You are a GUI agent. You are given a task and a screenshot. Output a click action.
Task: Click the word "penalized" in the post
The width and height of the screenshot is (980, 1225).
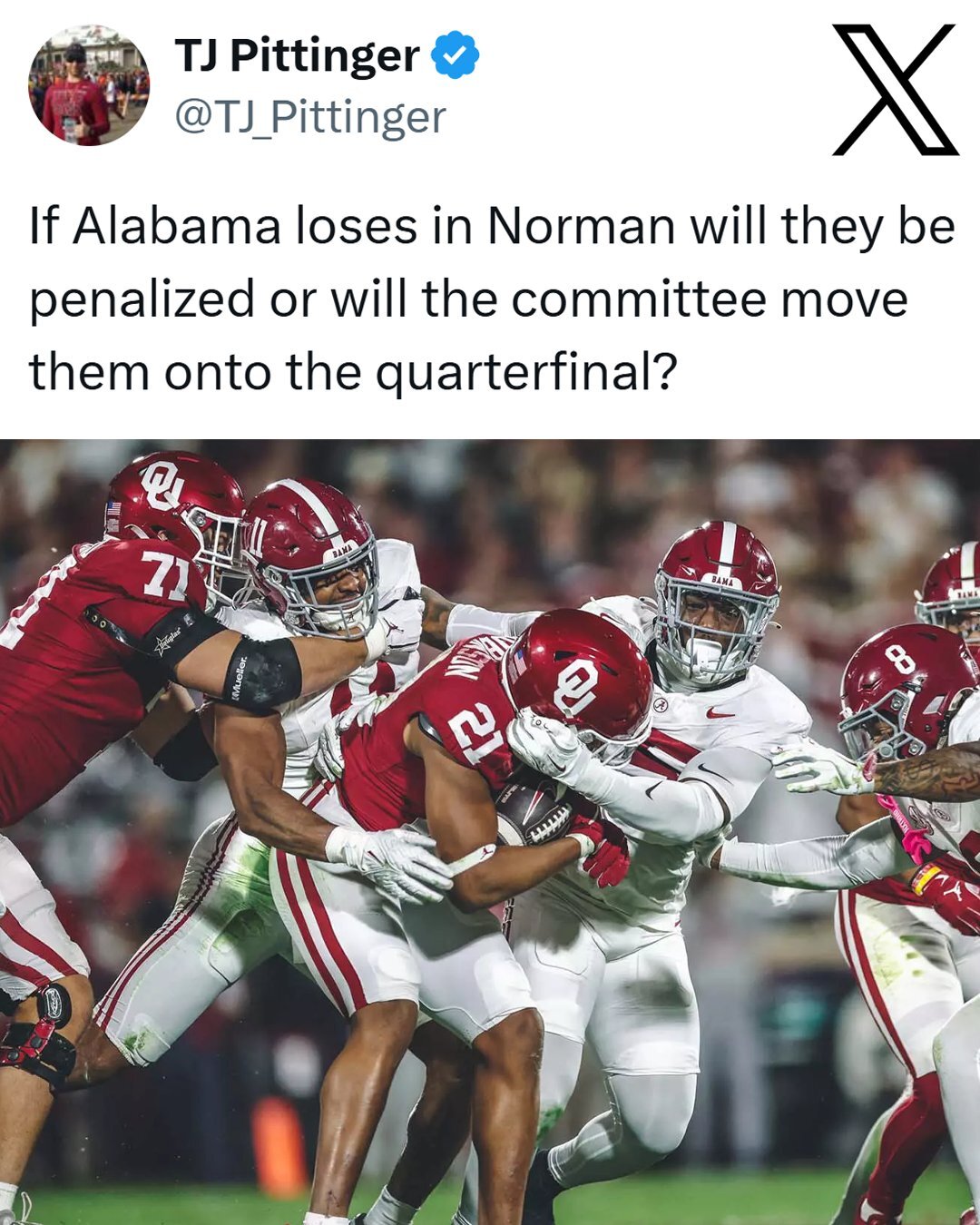coord(142,299)
